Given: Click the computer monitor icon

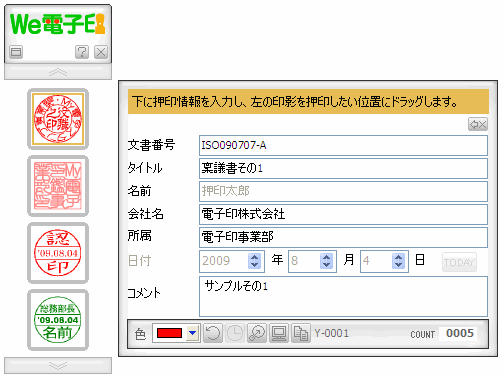Looking at the screenshot, I should 279,333.
